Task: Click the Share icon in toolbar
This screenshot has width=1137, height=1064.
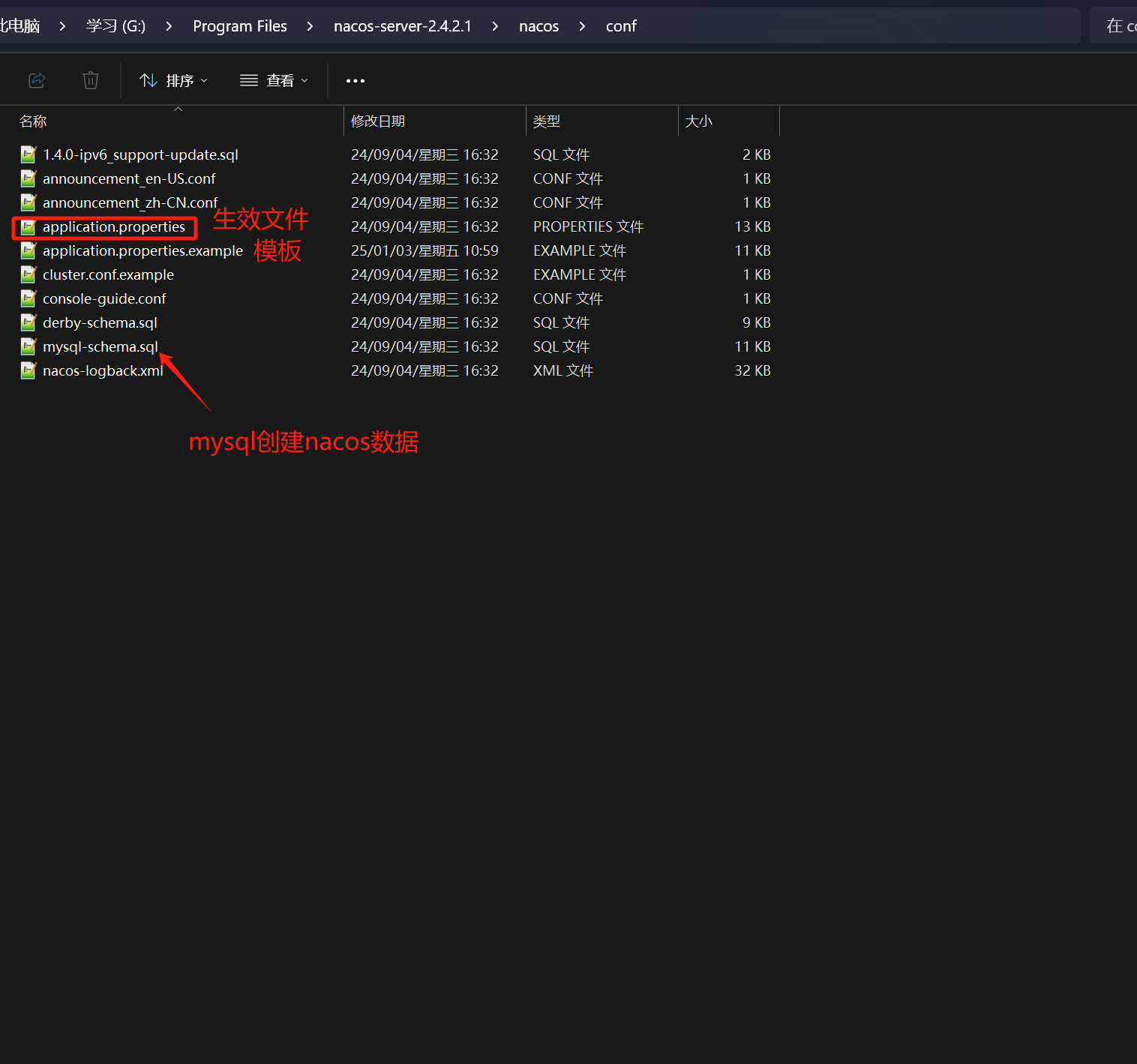Action: pos(37,80)
